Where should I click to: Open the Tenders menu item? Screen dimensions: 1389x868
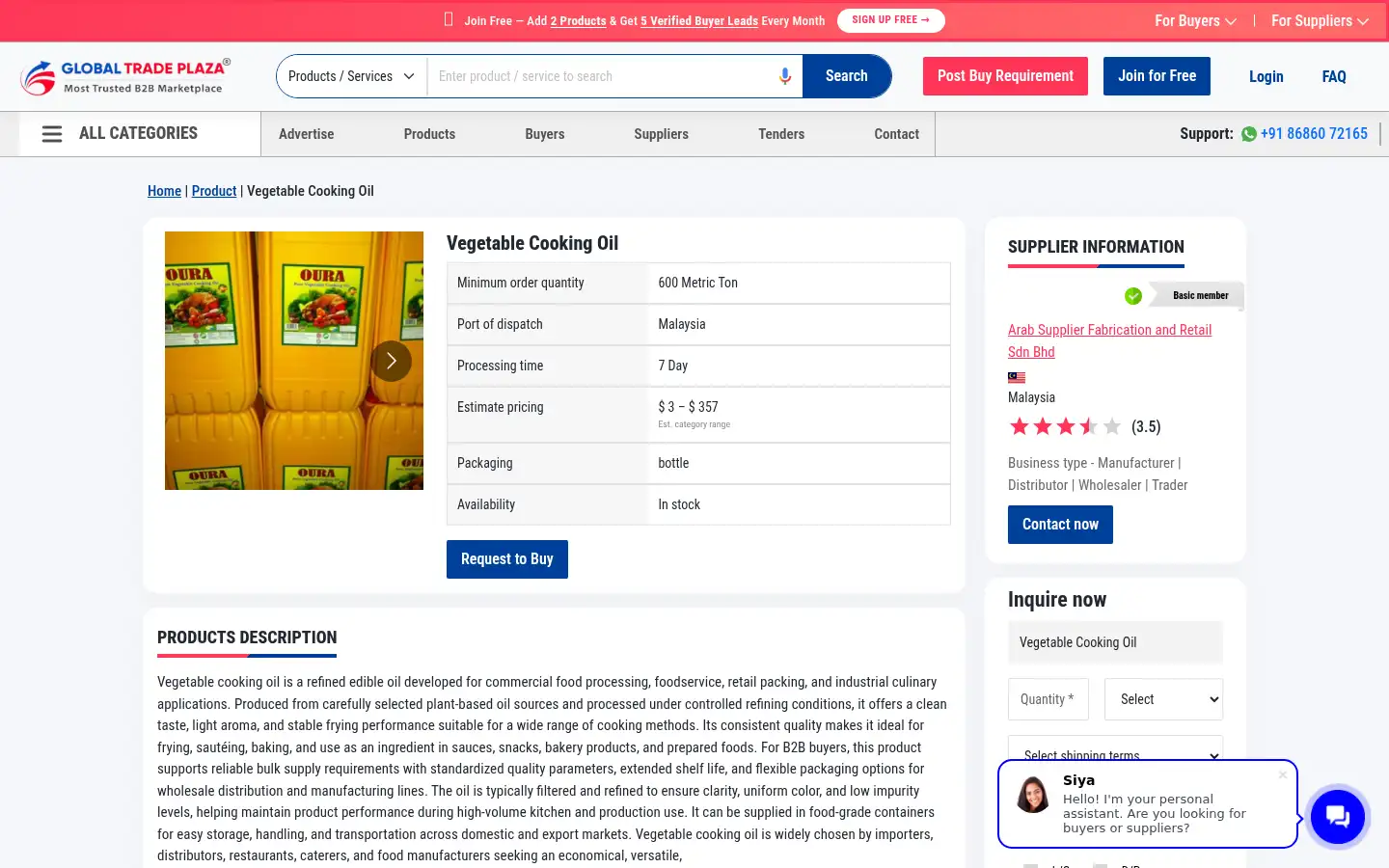point(781,134)
